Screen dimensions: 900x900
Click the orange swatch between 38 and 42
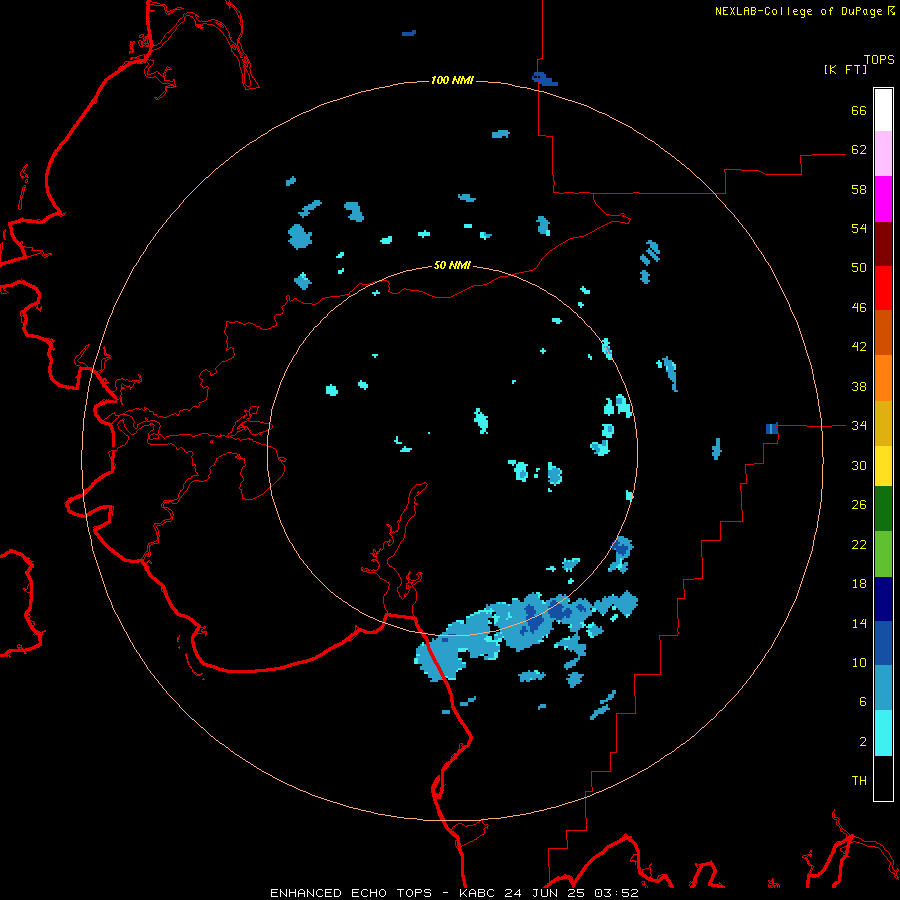point(883,378)
